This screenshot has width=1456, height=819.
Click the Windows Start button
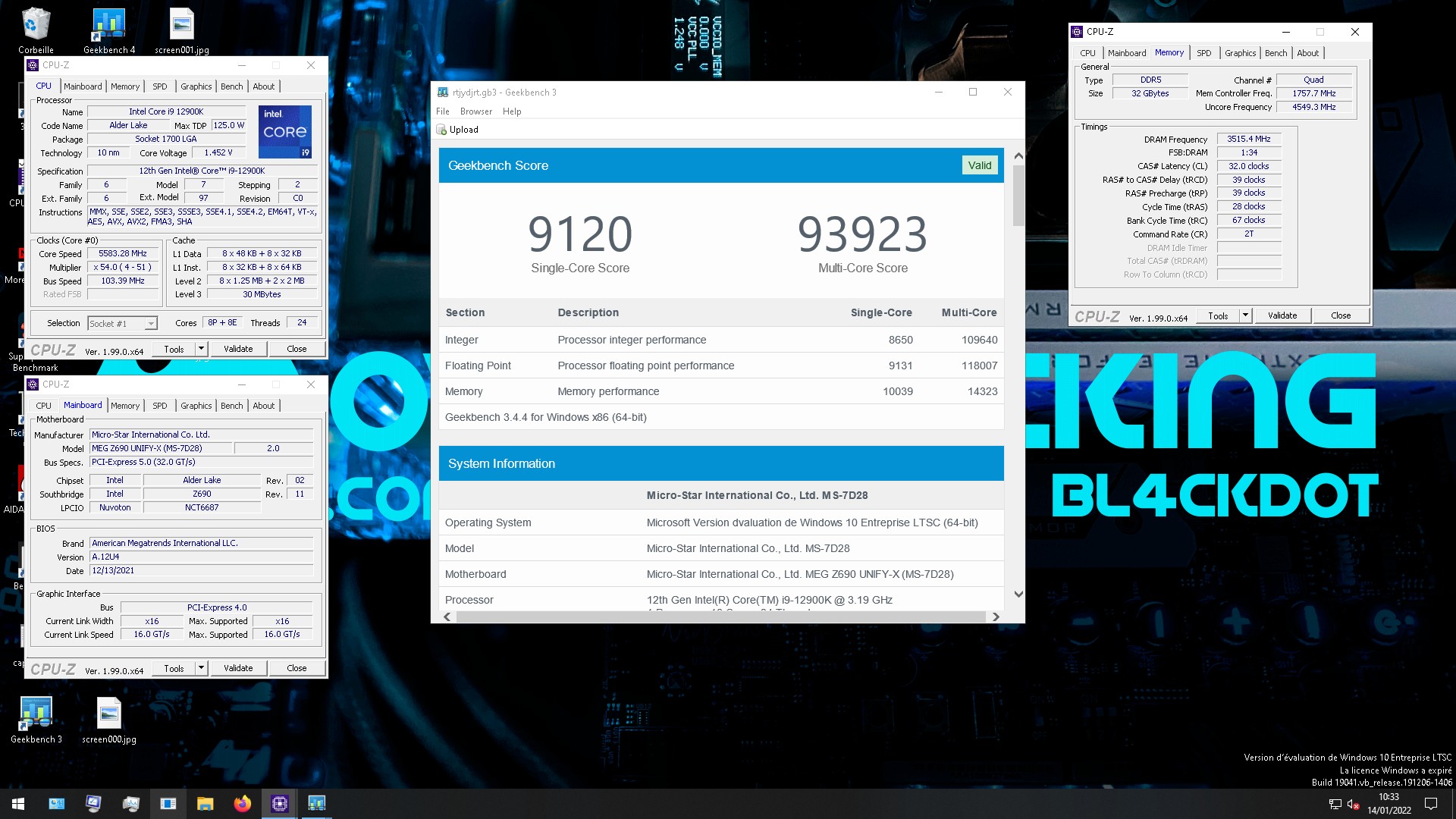pyautogui.click(x=18, y=804)
